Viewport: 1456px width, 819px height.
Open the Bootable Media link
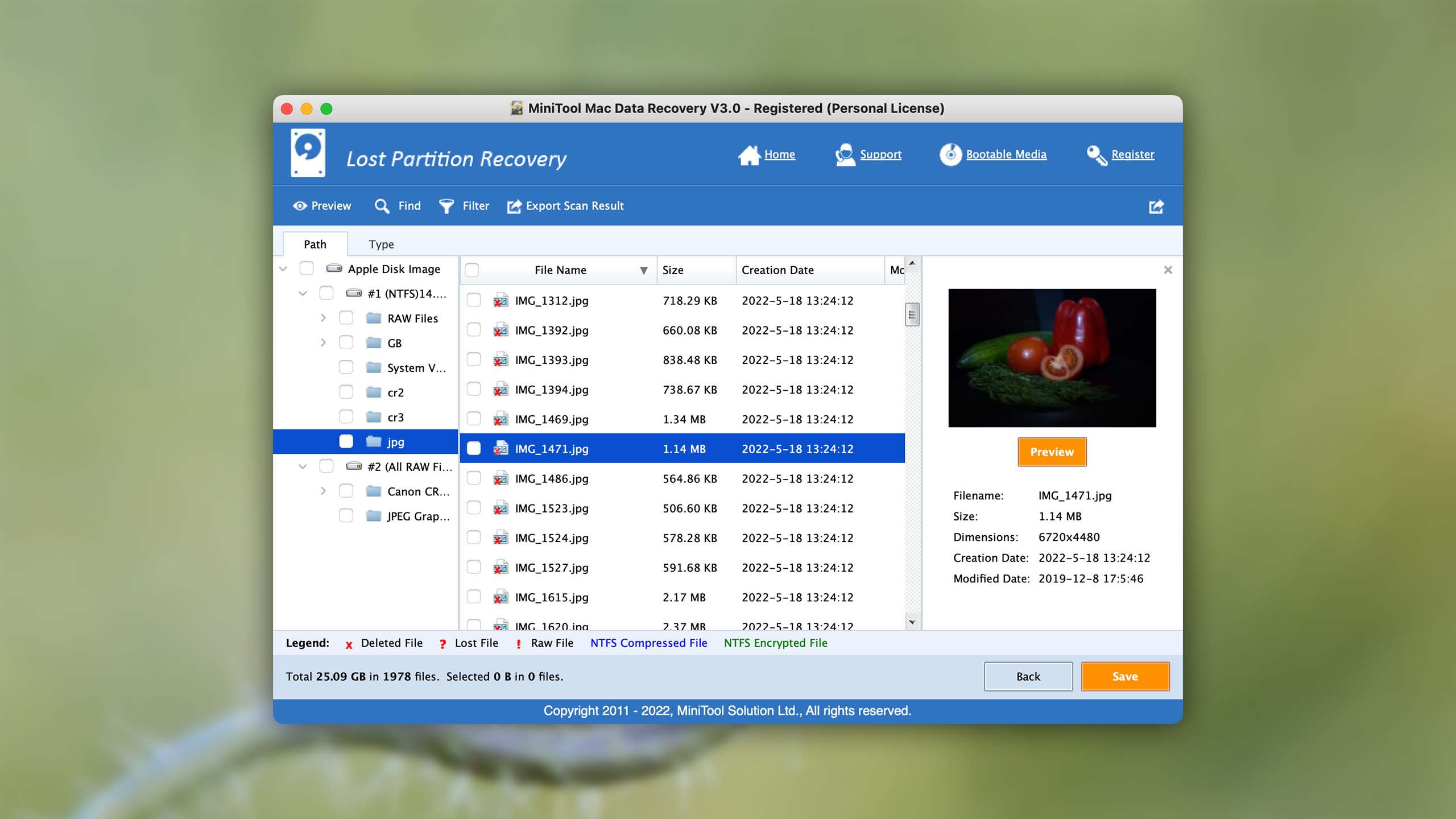[1006, 154]
